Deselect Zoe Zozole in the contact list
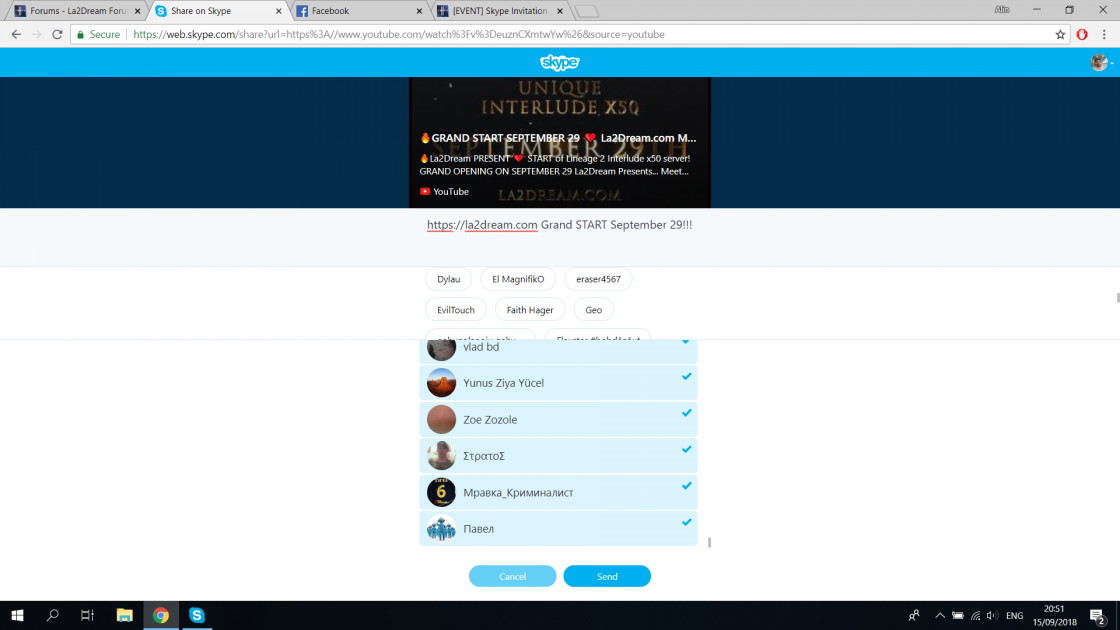The image size is (1120, 630). click(x=686, y=413)
